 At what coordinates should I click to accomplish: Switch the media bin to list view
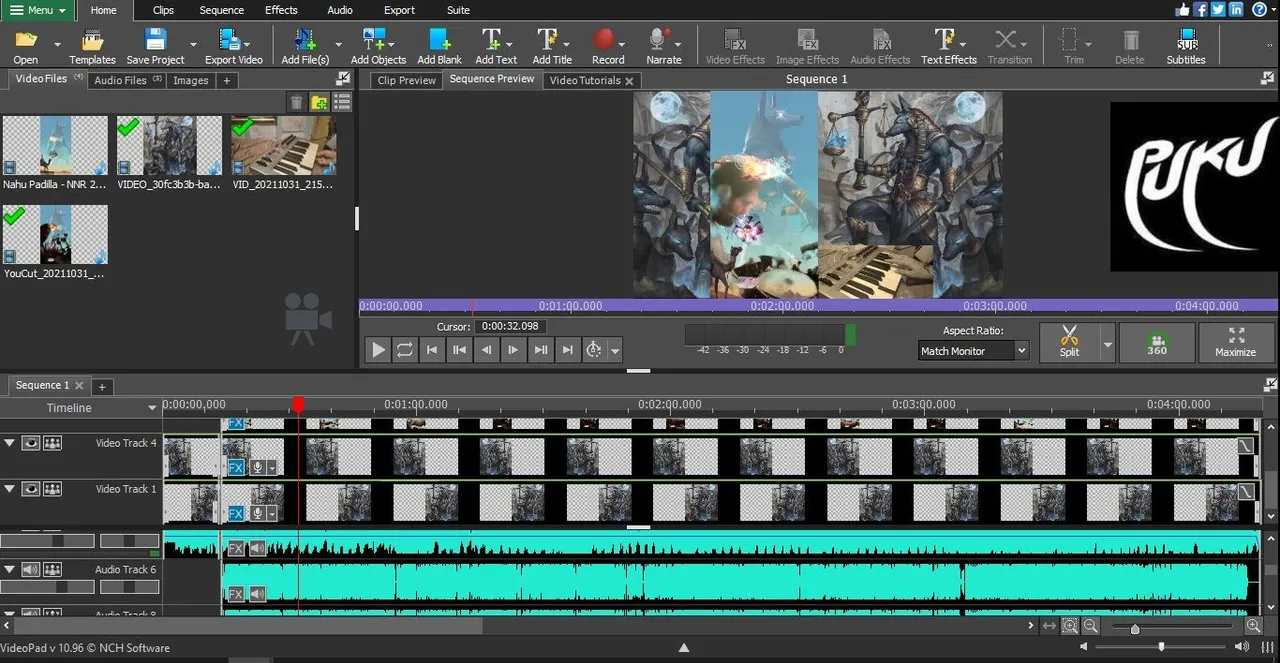(342, 102)
